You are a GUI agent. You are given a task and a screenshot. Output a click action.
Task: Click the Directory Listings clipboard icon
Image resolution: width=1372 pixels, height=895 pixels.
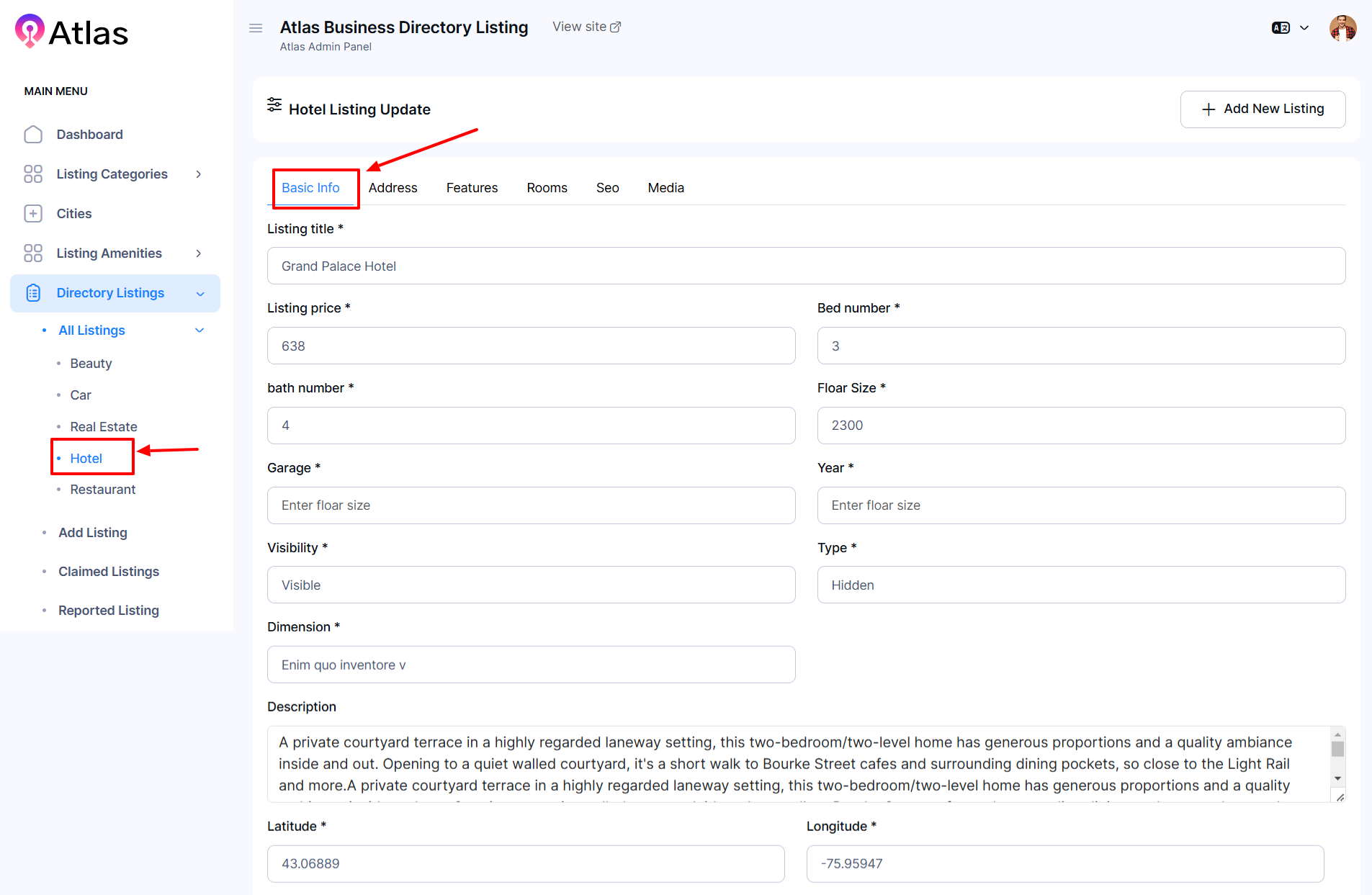tap(33, 293)
